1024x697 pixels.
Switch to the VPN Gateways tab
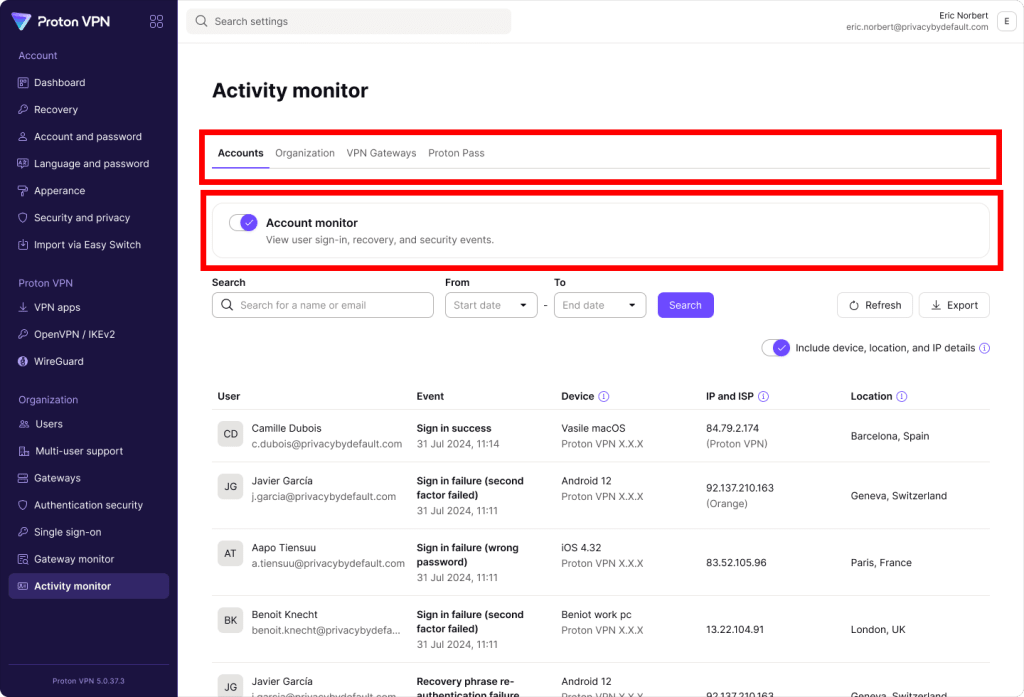pos(381,154)
